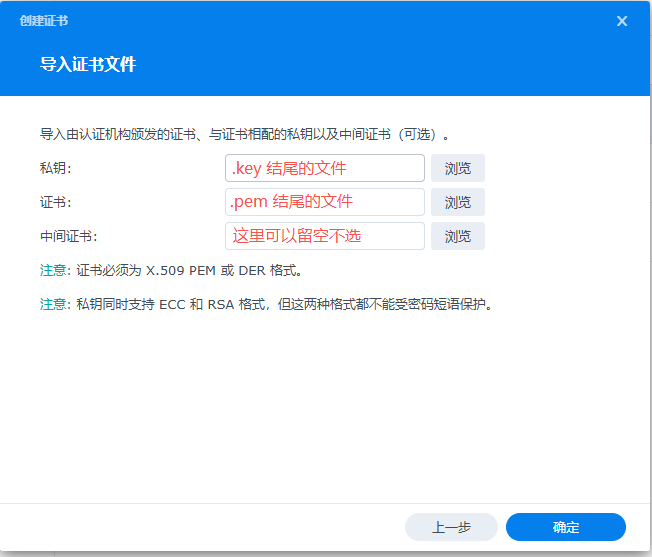Click the 中间证书 field label
The height and width of the screenshot is (557, 652).
(x=68, y=236)
